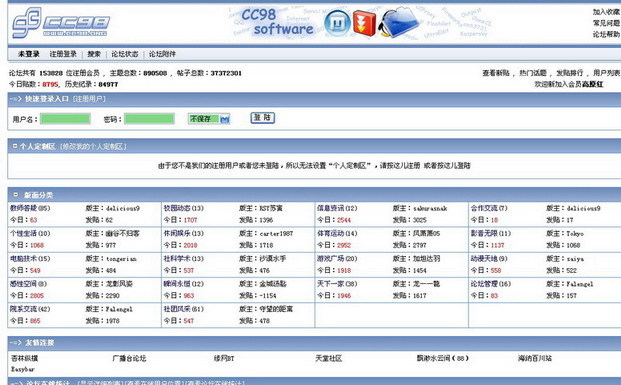
Task: Open the 教师答疑 board
Action: click(23, 208)
